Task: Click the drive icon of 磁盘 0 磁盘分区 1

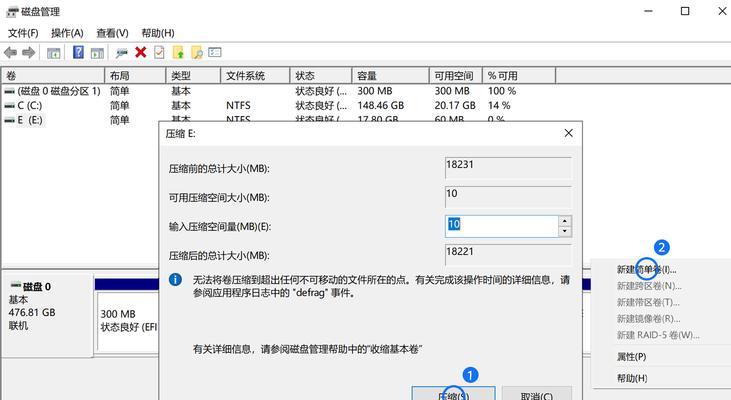Action: tap(9, 91)
